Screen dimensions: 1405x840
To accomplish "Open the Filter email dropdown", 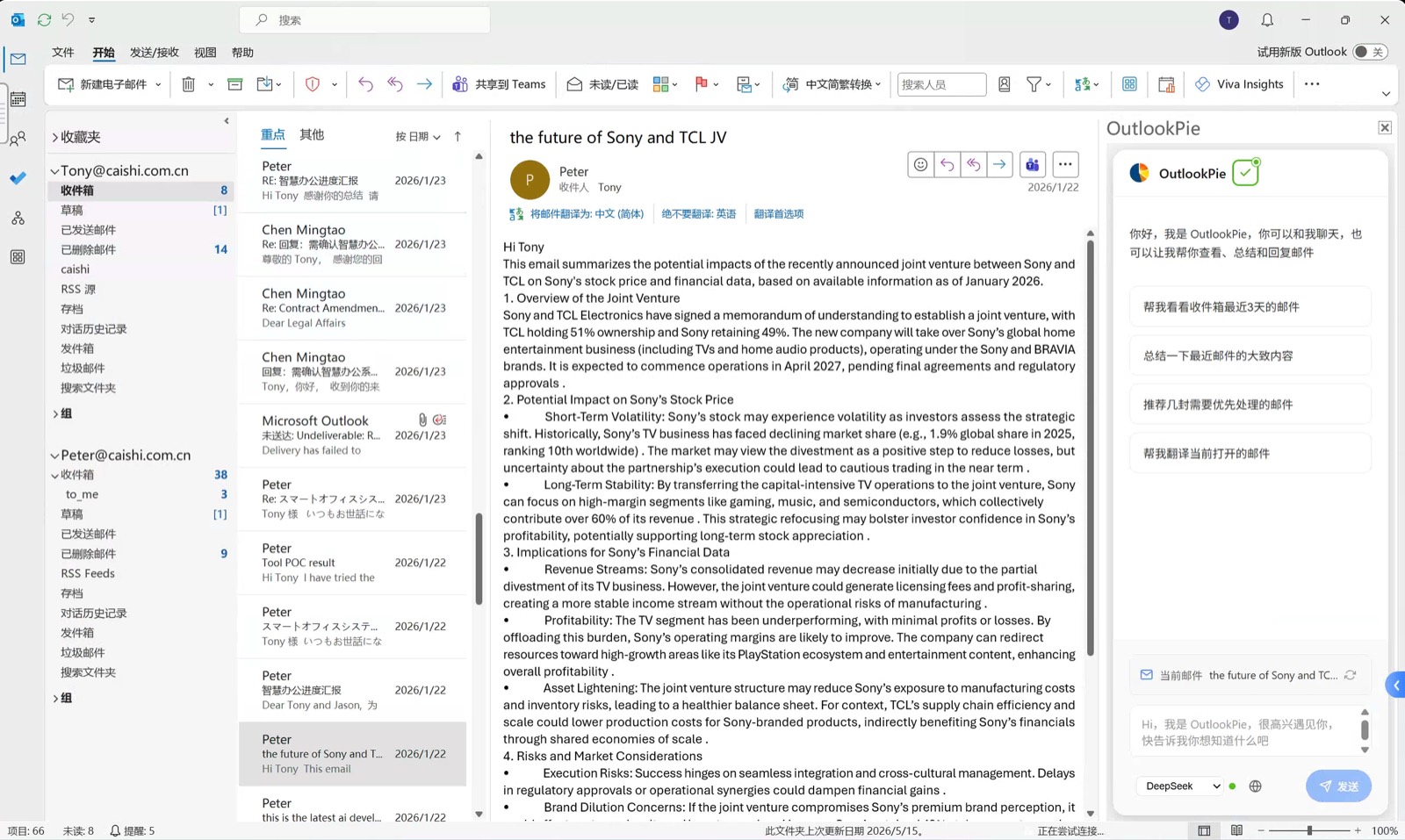I will (1039, 84).
